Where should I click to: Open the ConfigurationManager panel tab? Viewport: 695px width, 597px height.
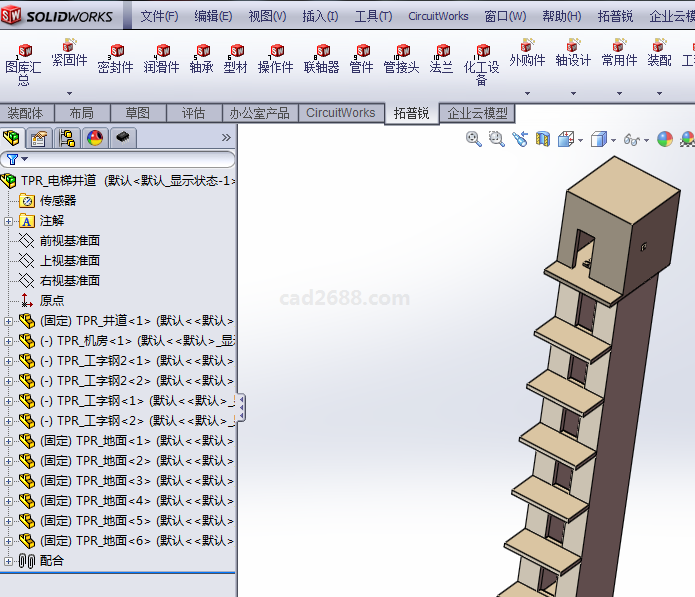[x=67, y=138]
